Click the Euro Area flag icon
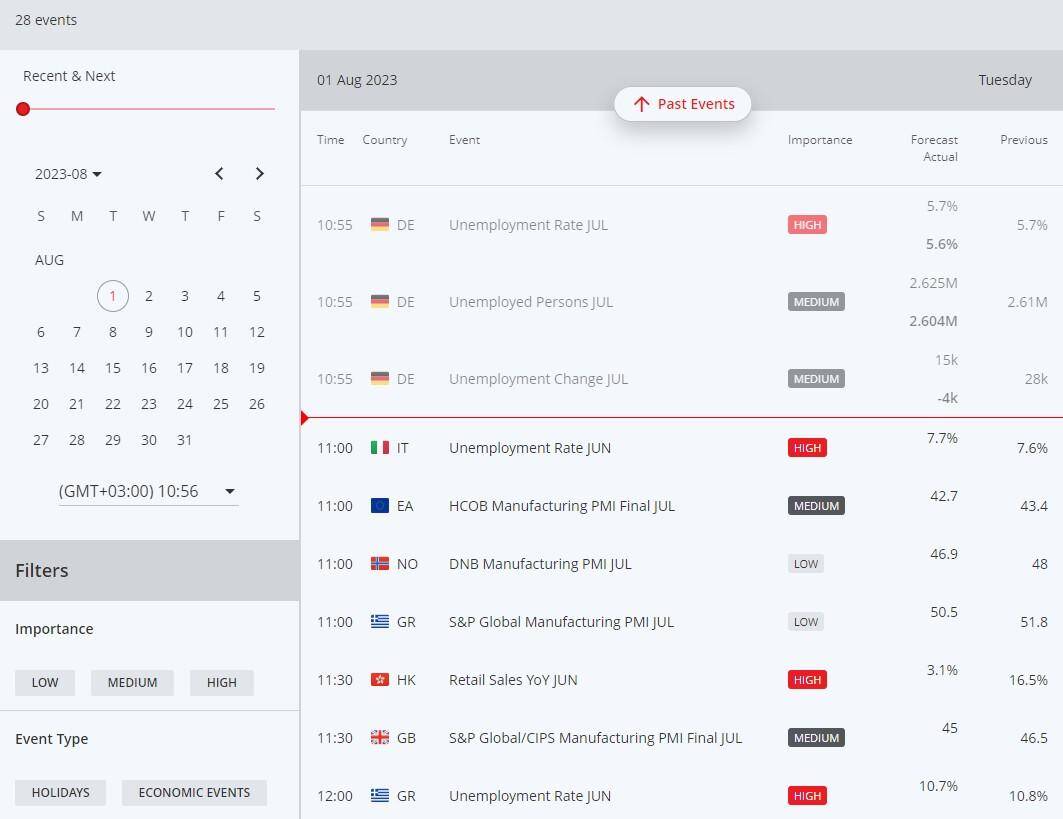1063x819 pixels. (x=380, y=506)
